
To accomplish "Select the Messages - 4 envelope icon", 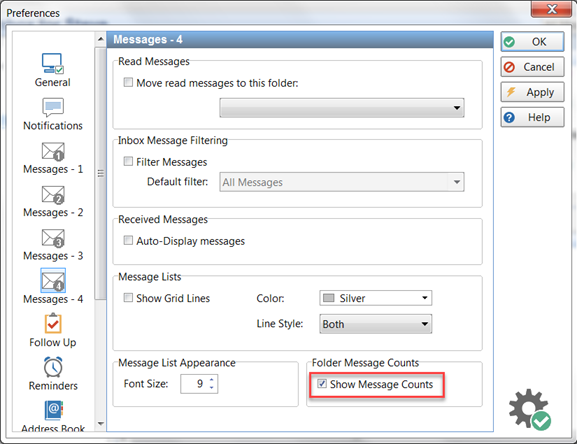I will pos(53,281).
